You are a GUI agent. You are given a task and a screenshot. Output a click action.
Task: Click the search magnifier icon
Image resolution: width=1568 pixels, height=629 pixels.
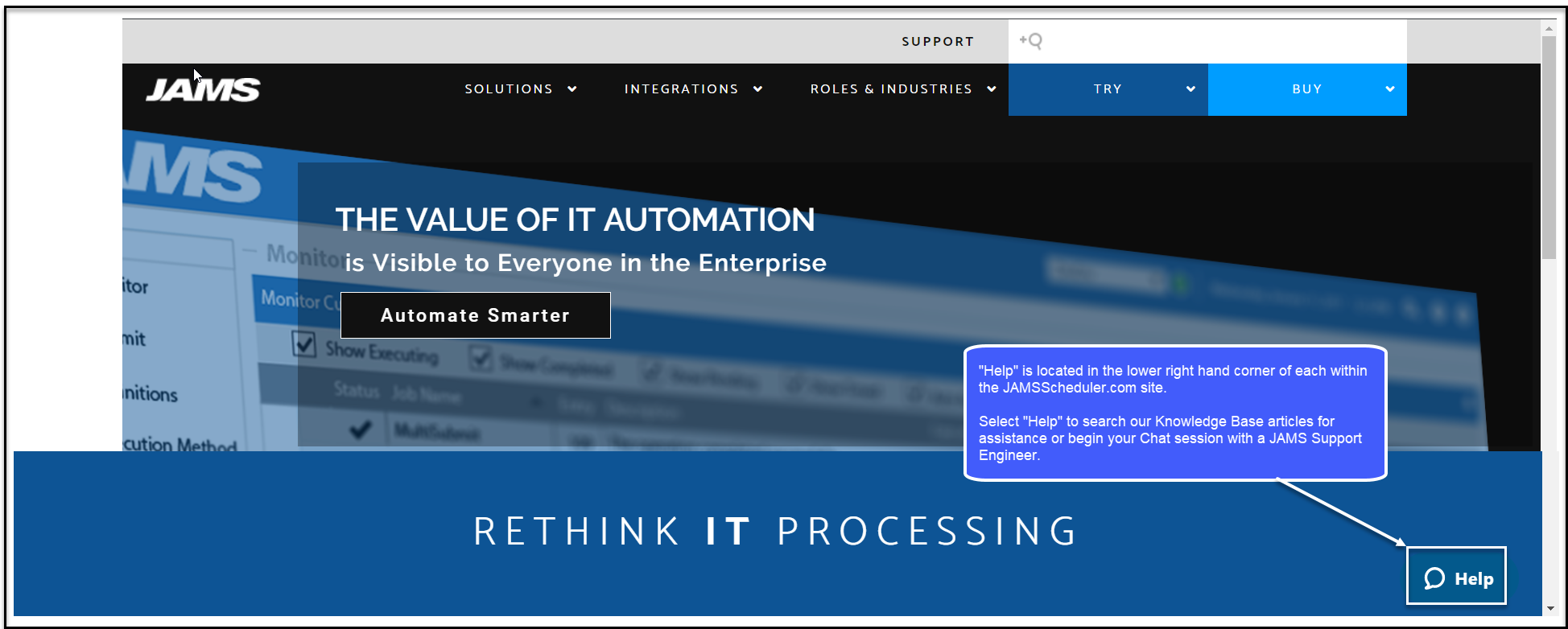coord(1034,41)
